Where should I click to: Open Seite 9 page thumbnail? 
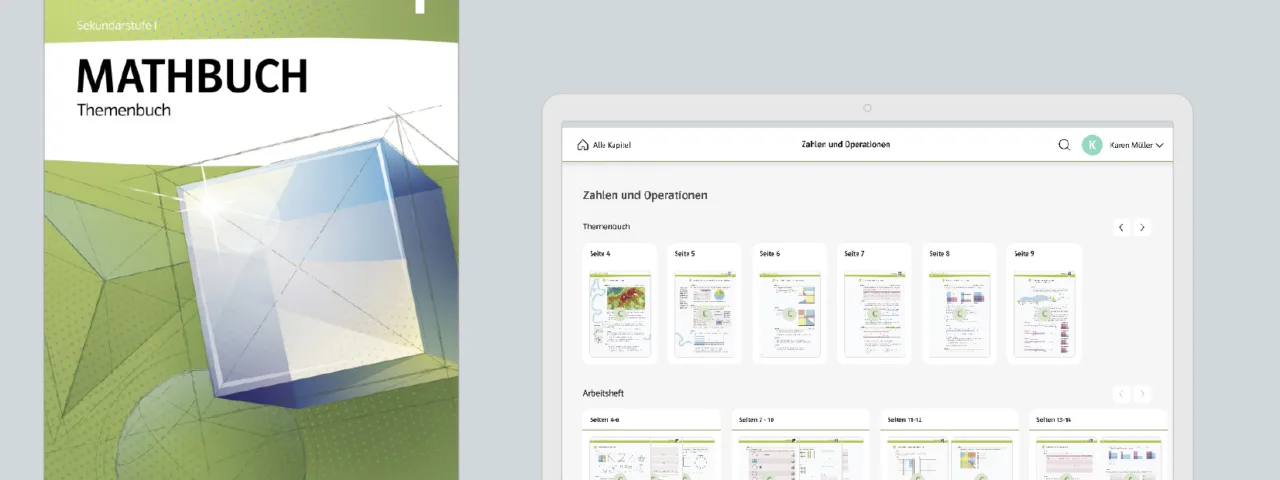pos(1044,305)
